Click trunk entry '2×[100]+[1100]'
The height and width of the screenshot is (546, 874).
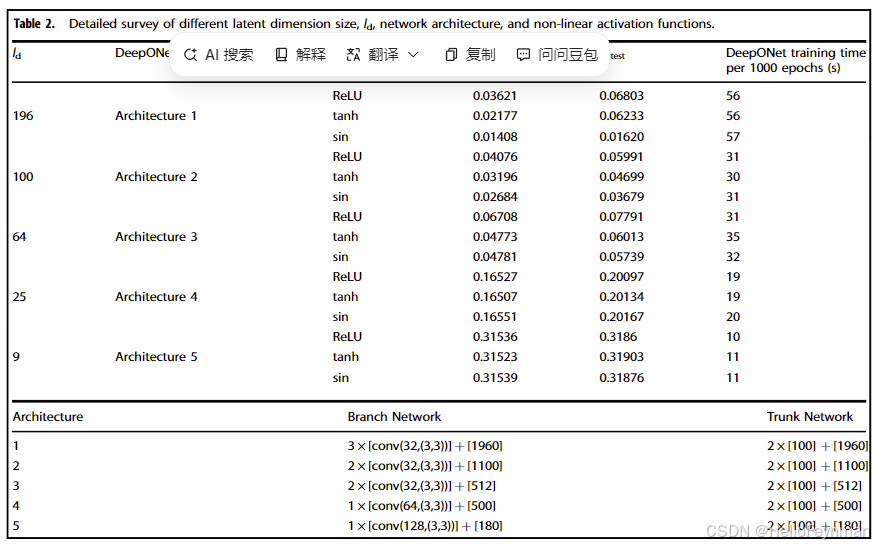[817, 466]
